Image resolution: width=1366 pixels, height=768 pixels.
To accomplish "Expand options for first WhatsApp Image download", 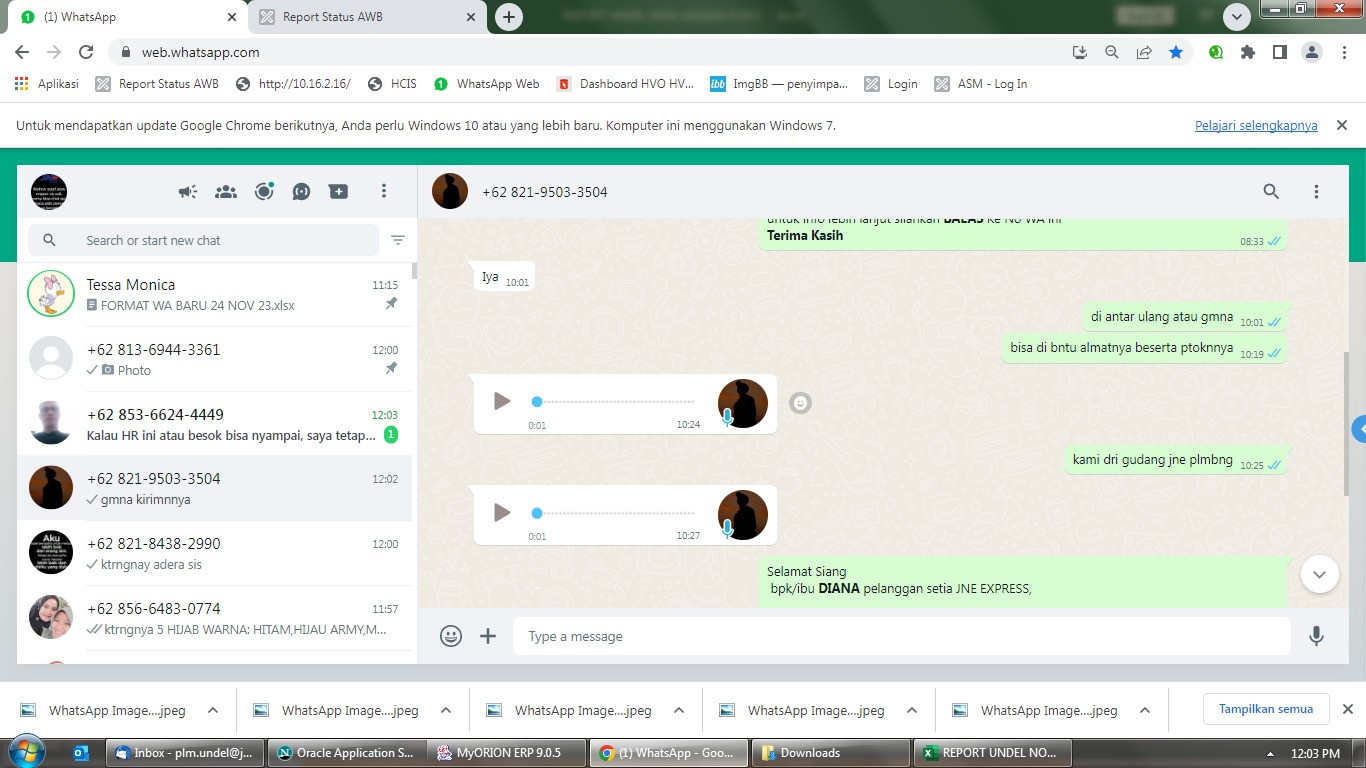I will (213, 710).
